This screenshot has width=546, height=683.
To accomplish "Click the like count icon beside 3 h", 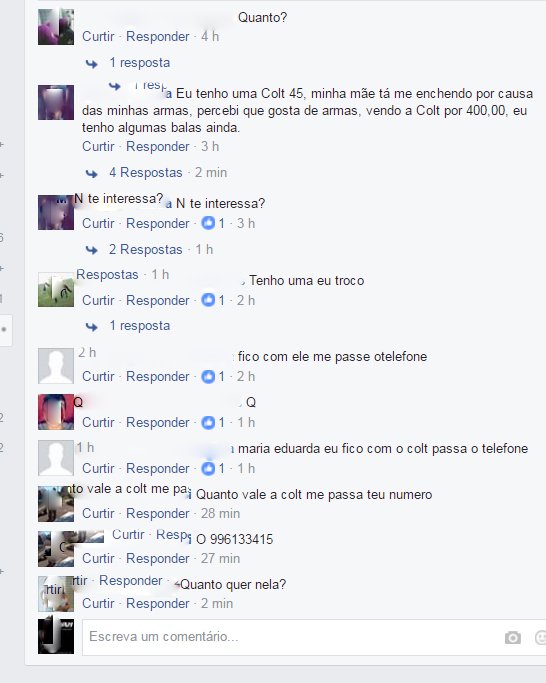I will pos(208,223).
